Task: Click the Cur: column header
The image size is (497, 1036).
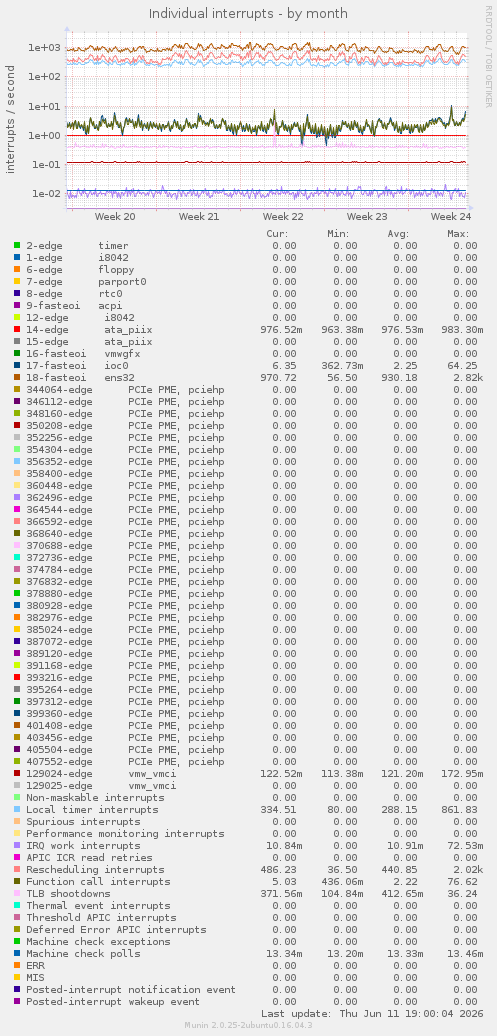Action: (x=277, y=233)
